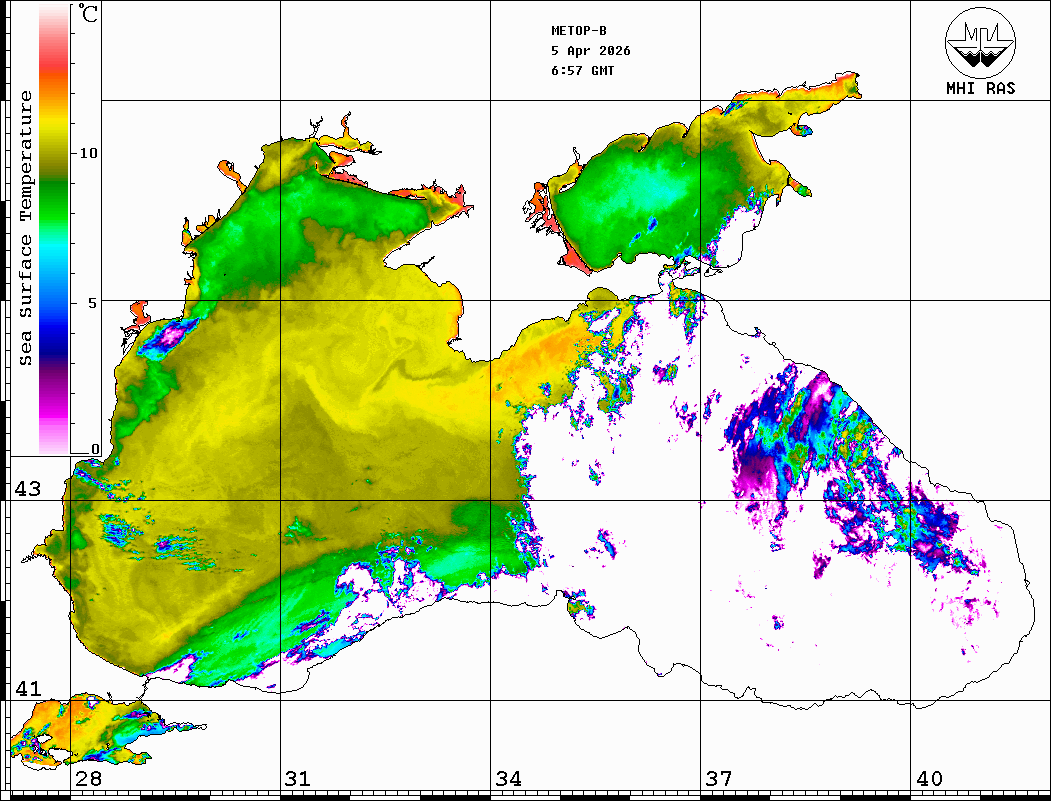This screenshot has width=1051, height=801.
Task: Click the 5 Apr 2026 date text
Action: [x=591, y=51]
